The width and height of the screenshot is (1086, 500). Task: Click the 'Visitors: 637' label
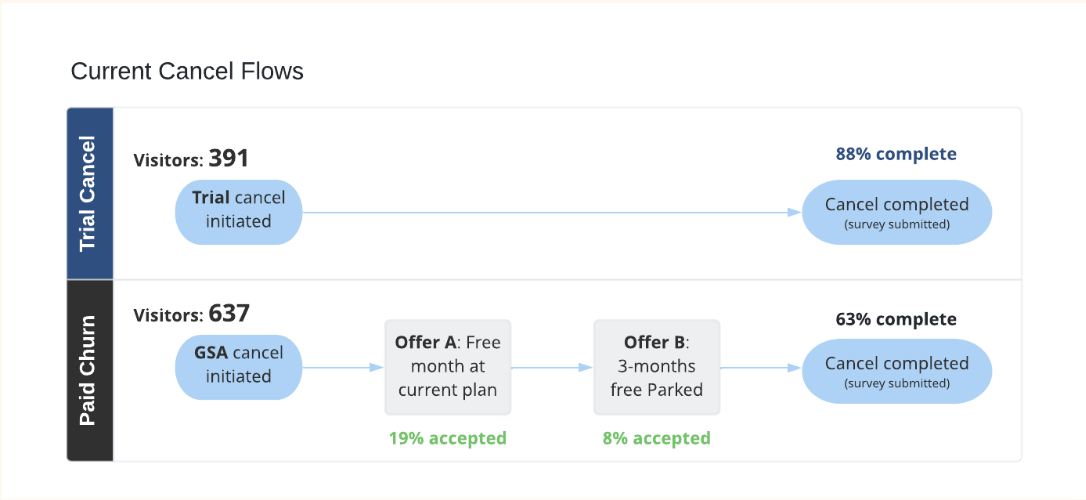tap(191, 314)
